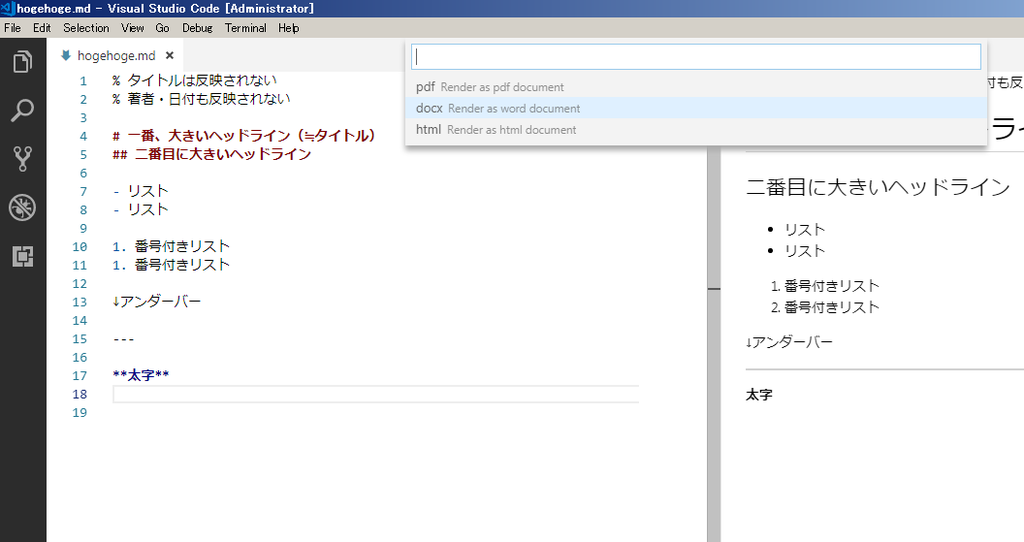Click line number 1 in the gutter
The width and height of the screenshot is (1024, 542).
tap(83, 81)
